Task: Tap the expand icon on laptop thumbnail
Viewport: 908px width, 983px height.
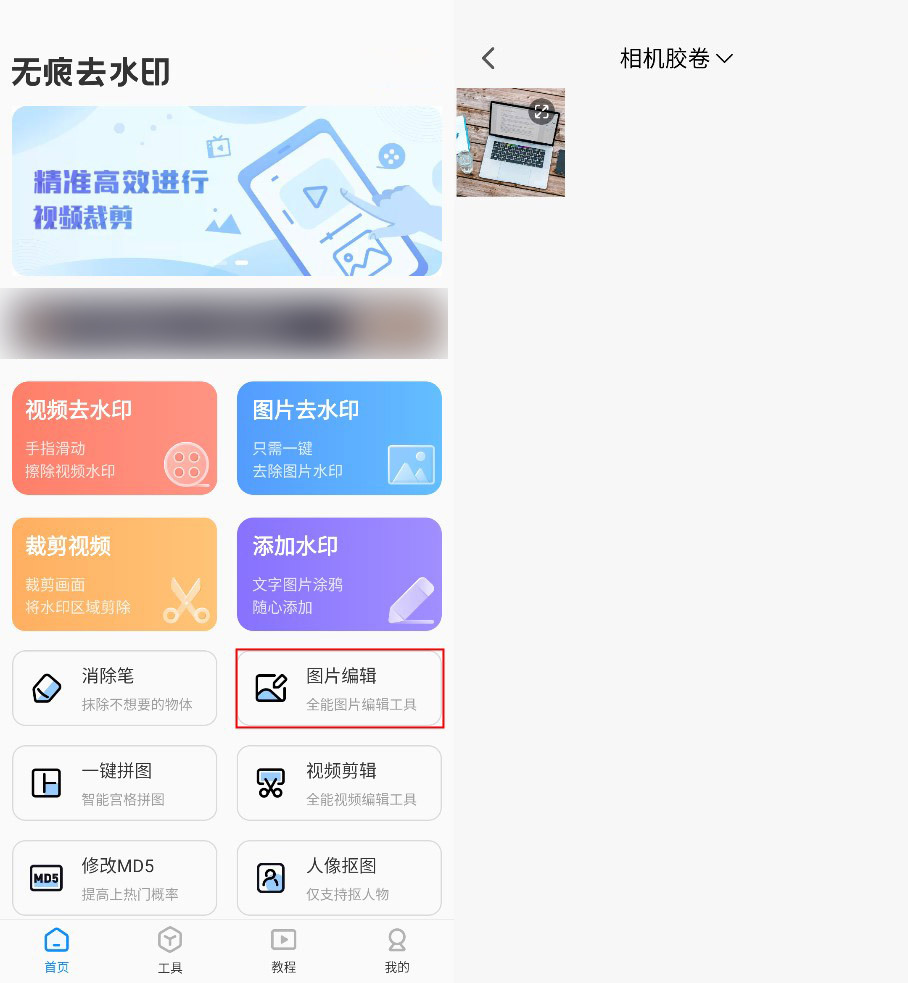Action: tap(542, 112)
